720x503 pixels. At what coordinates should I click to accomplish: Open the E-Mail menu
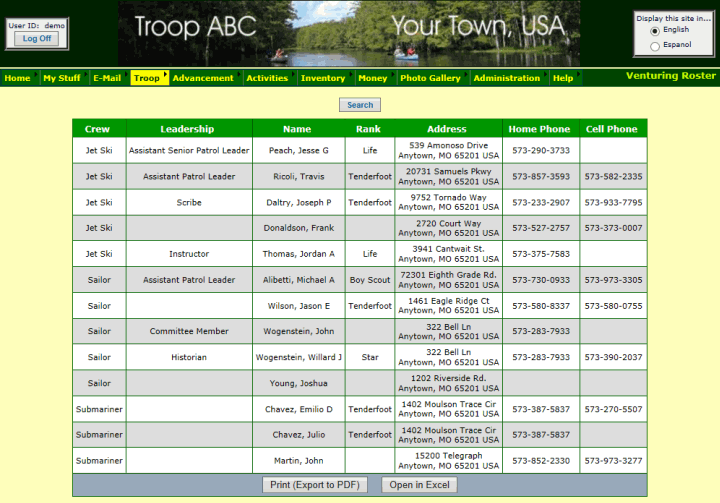[x=107, y=78]
